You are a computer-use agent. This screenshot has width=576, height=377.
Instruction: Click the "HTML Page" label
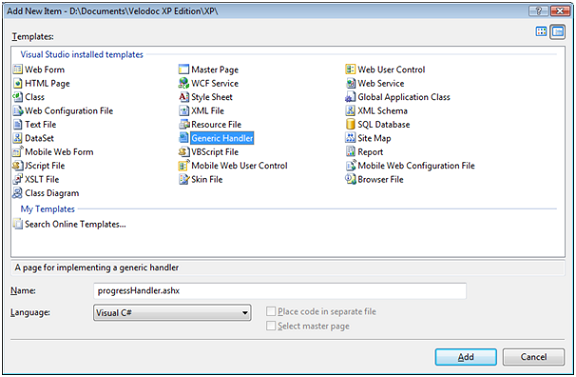point(47,83)
